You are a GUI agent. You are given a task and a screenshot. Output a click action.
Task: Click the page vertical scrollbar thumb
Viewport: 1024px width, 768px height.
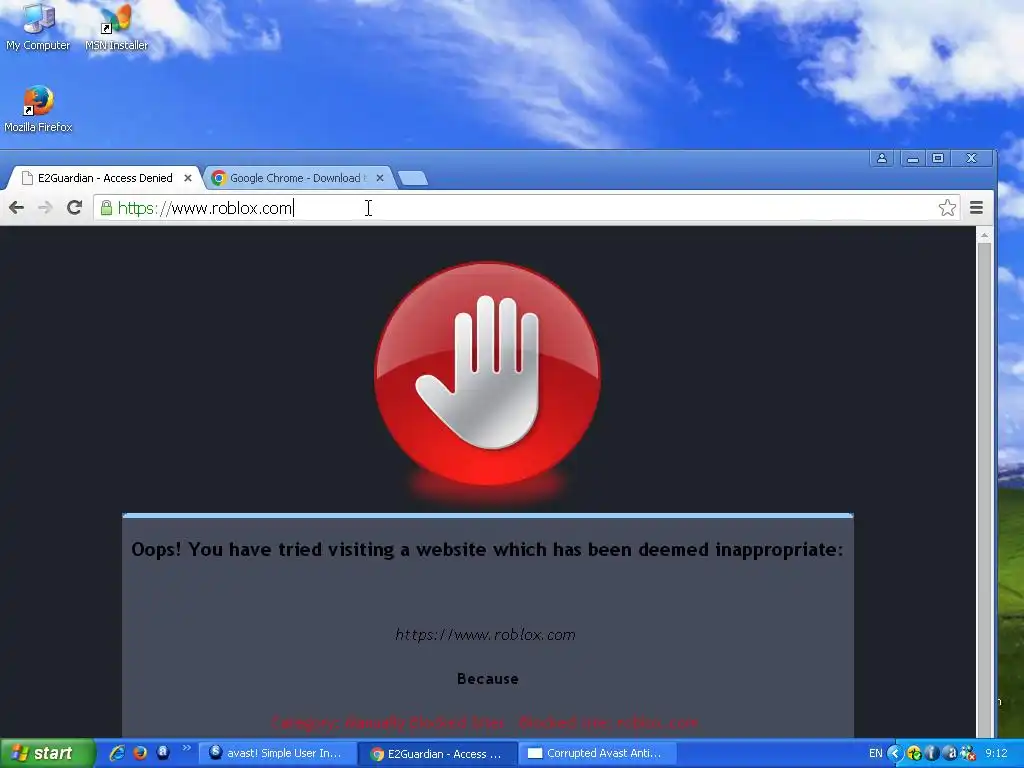984,490
